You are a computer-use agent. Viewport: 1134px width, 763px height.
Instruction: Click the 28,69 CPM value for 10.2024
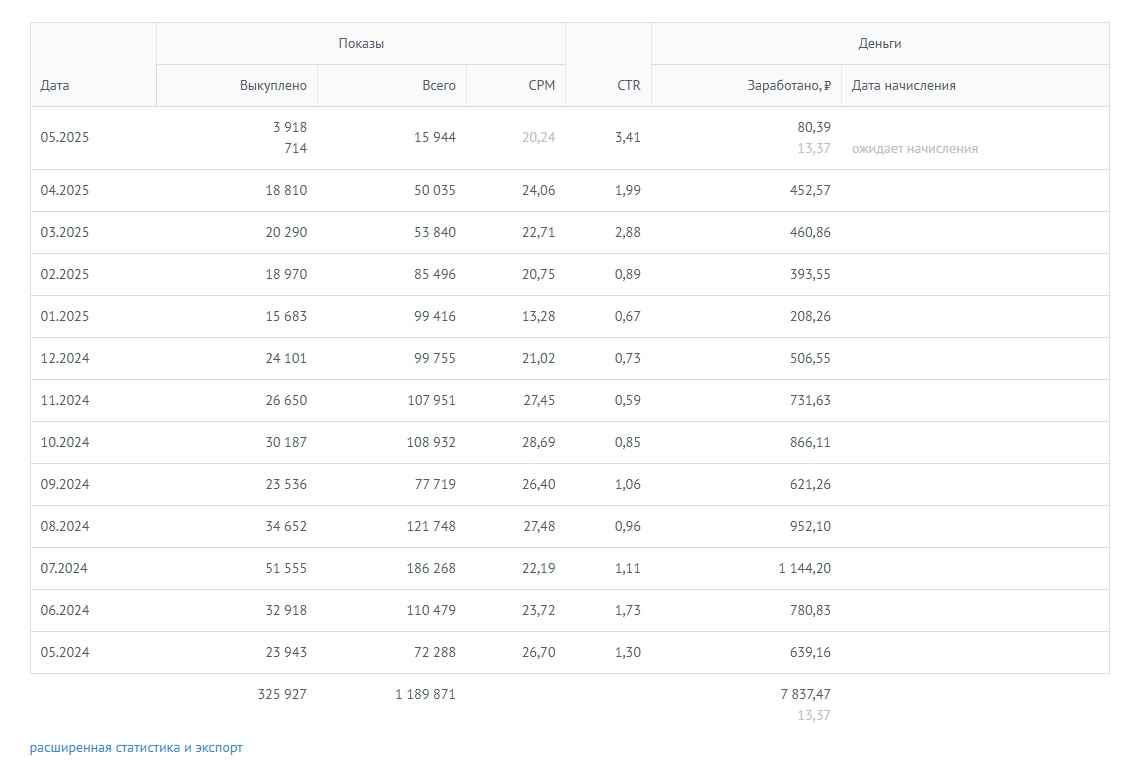coord(538,442)
